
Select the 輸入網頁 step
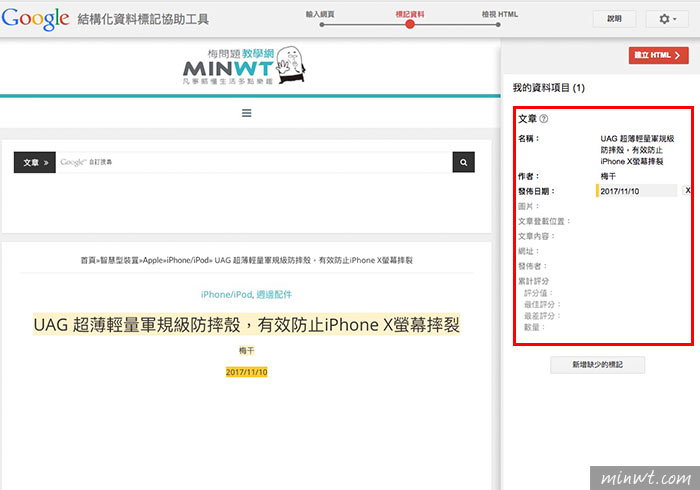[320, 14]
